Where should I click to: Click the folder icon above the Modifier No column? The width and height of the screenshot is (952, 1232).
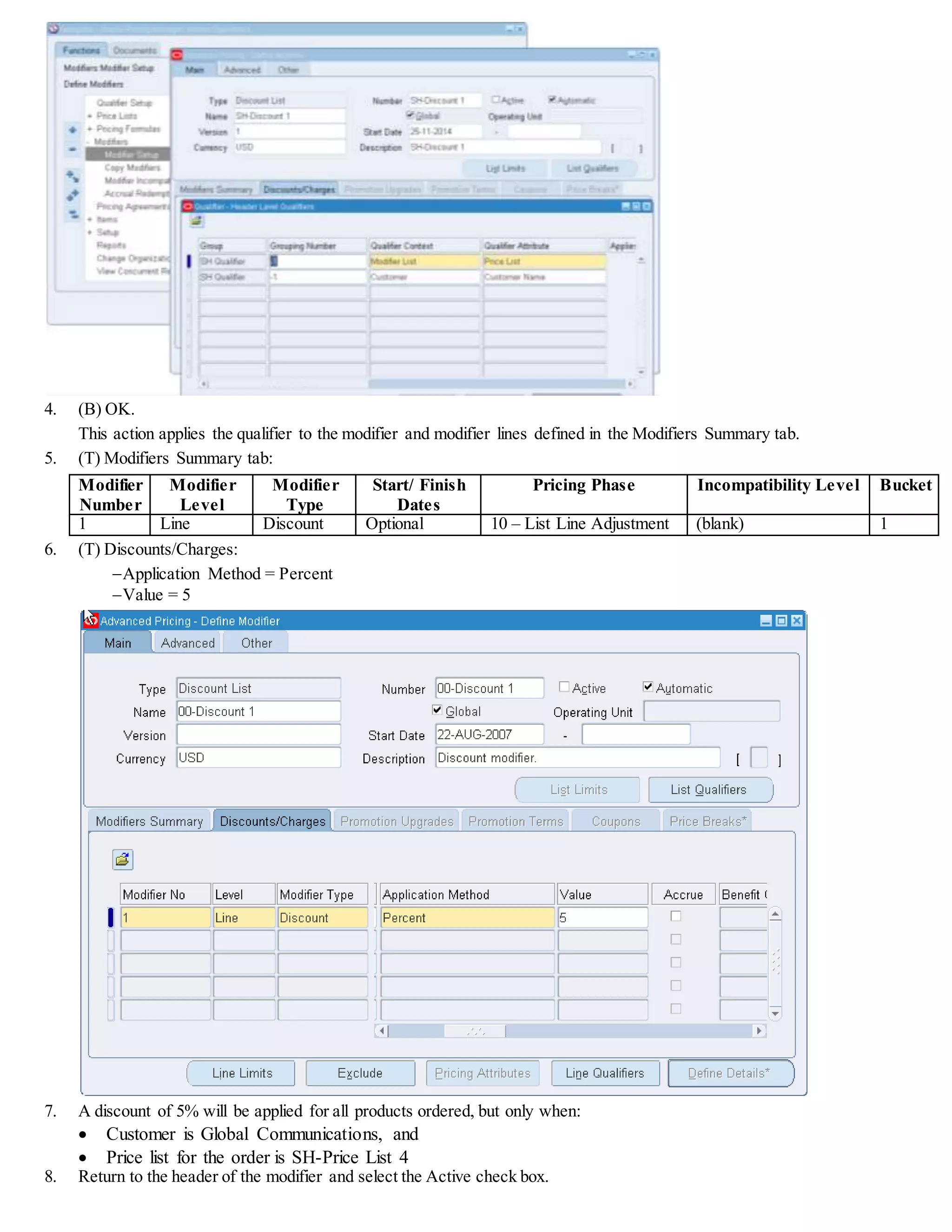122,859
